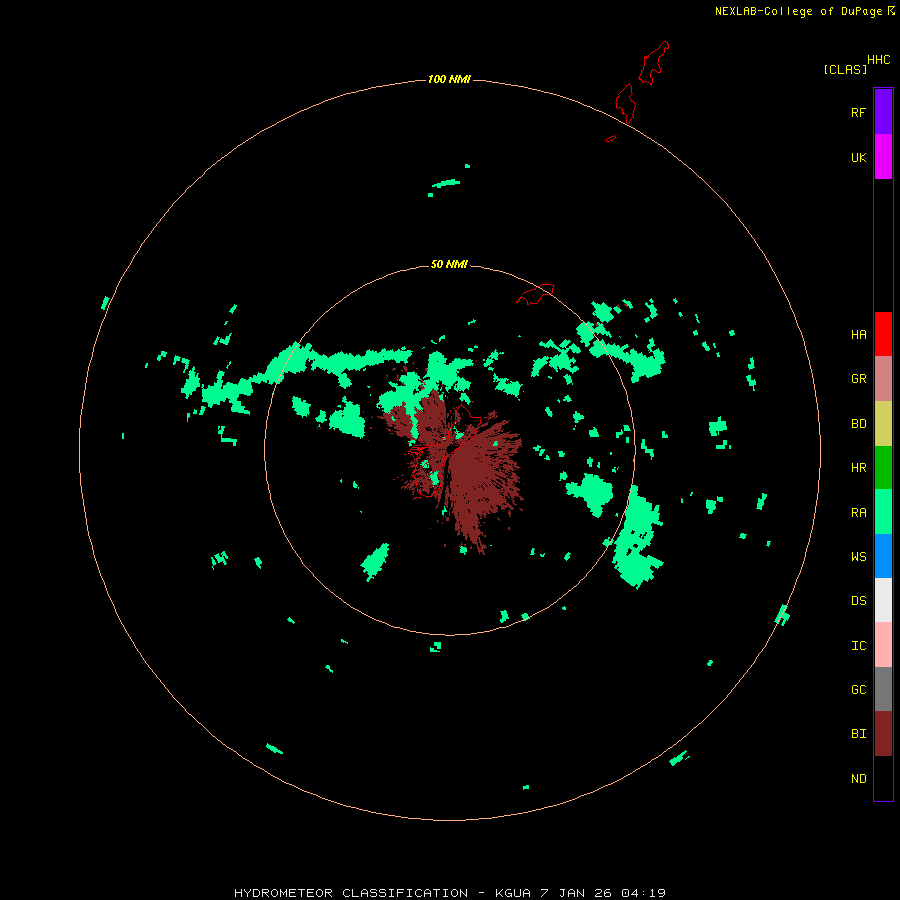Click the UK magenta legend swatch
This screenshot has width=900, height=900.
tap(883, 157)
